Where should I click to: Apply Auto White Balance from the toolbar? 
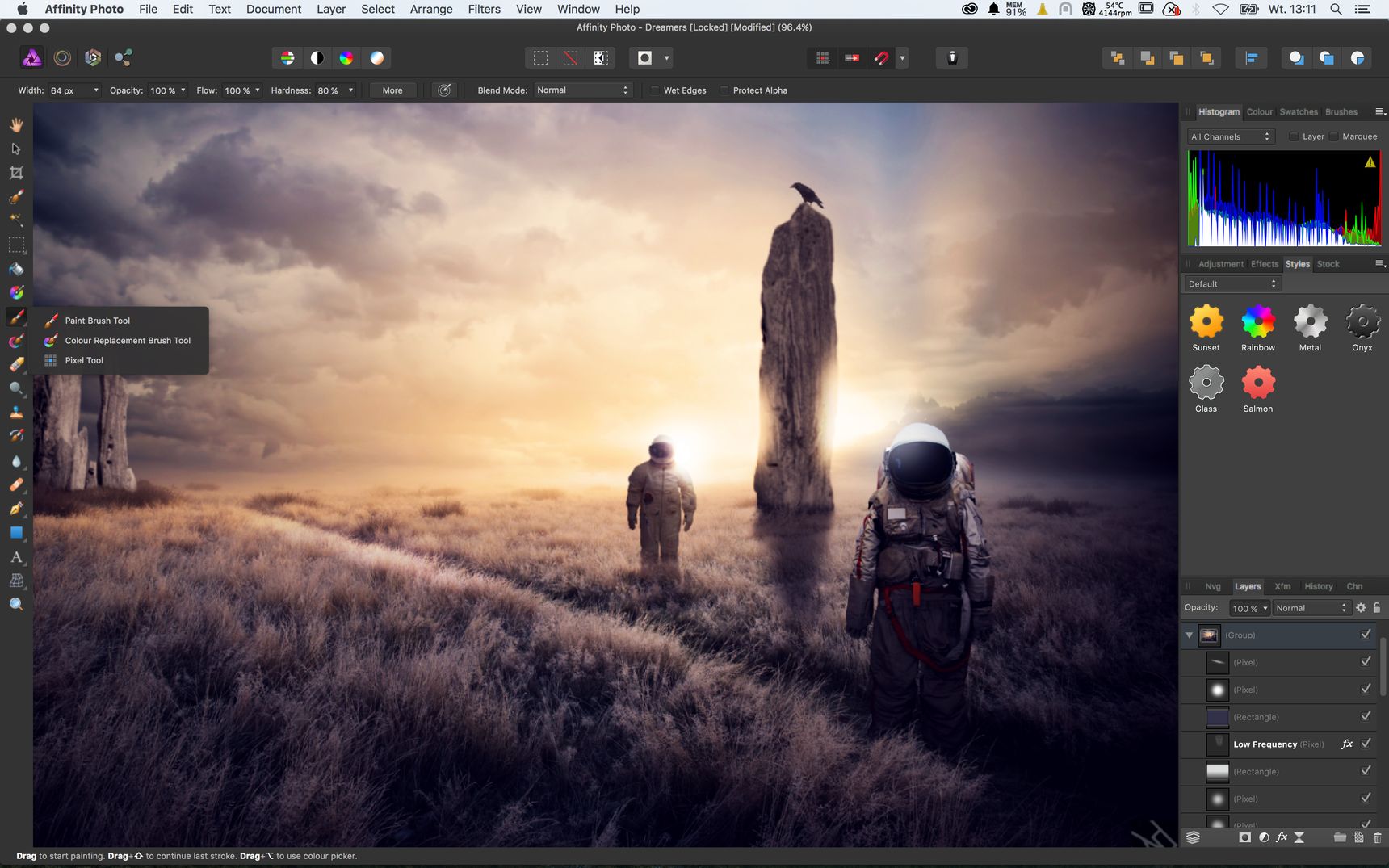[376, 57]
